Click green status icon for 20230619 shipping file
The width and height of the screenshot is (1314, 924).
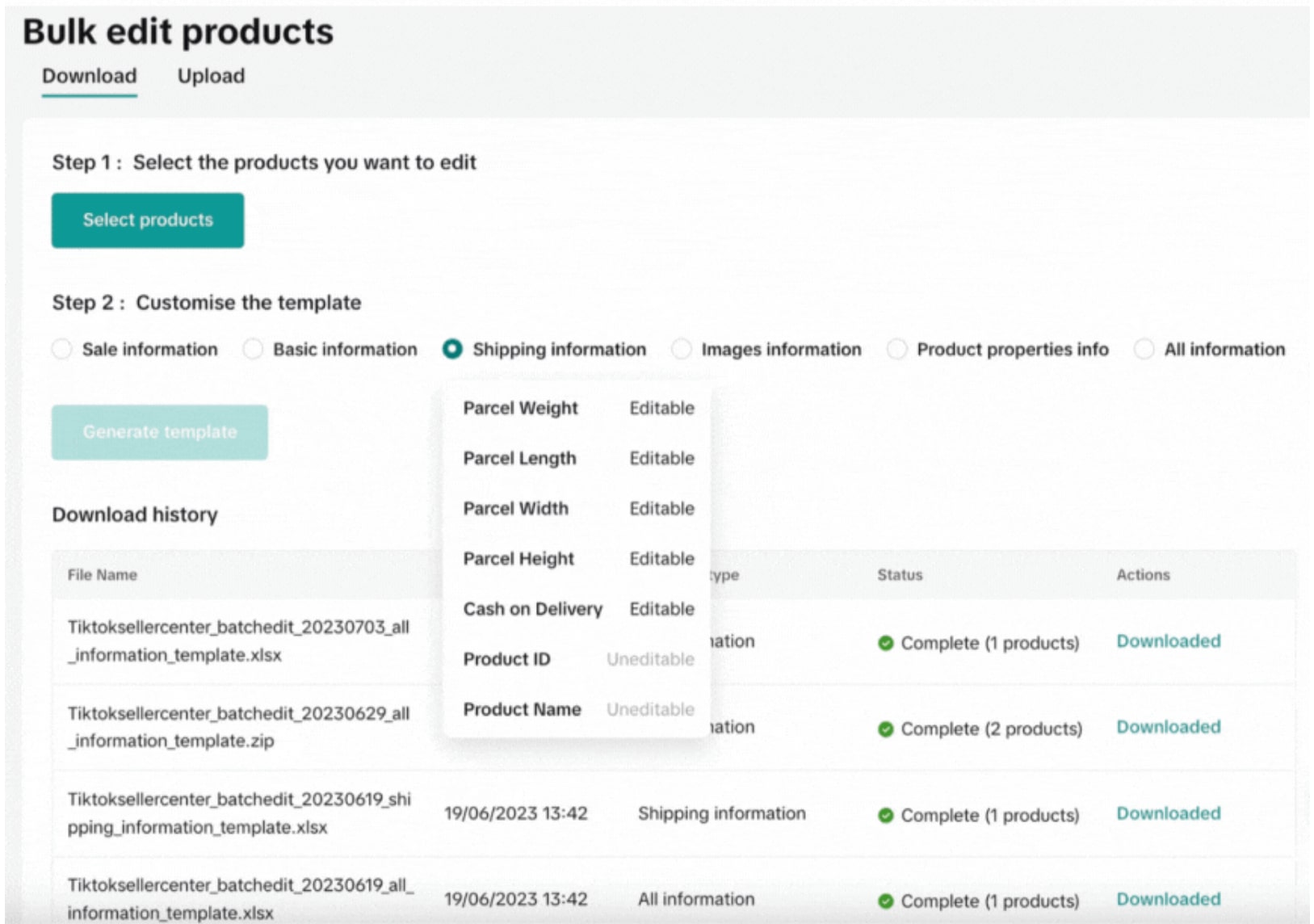[x=886, y=815]
